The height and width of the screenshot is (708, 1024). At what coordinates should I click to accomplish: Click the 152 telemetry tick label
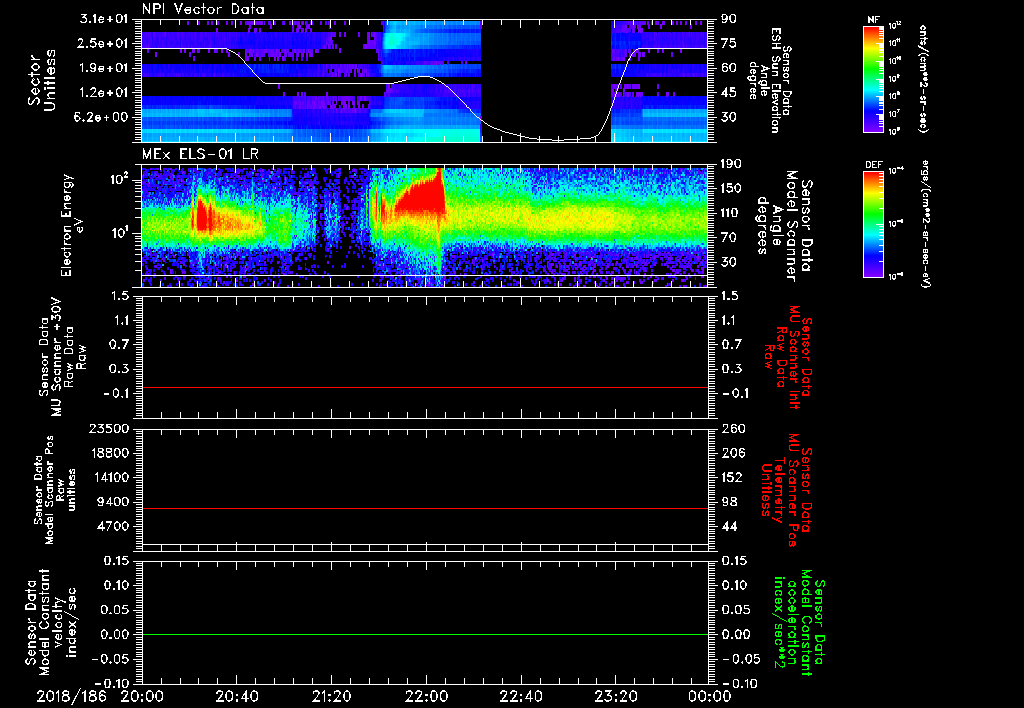pyautogui.click(x=732, y=477)
